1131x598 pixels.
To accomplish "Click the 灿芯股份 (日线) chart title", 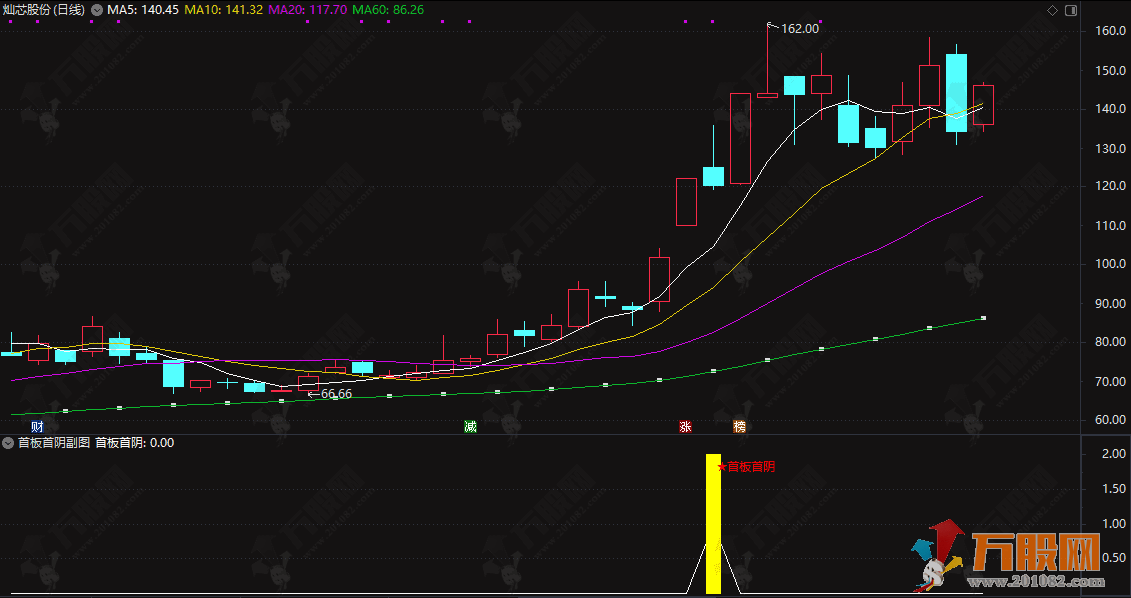I will pos(44,10).
